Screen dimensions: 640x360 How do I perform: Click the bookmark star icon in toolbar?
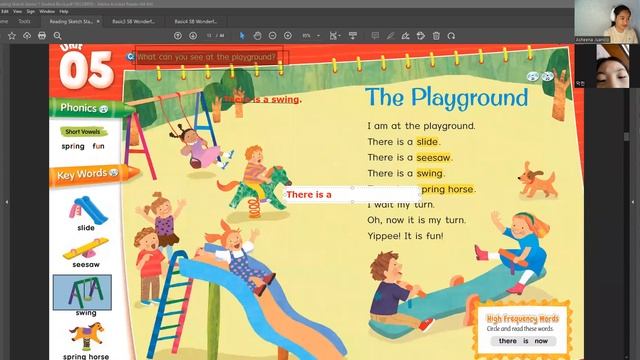(12, 36)
